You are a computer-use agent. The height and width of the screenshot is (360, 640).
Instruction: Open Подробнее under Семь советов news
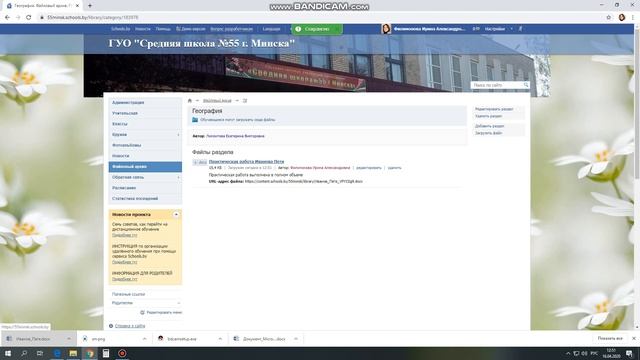coord(124,235)
